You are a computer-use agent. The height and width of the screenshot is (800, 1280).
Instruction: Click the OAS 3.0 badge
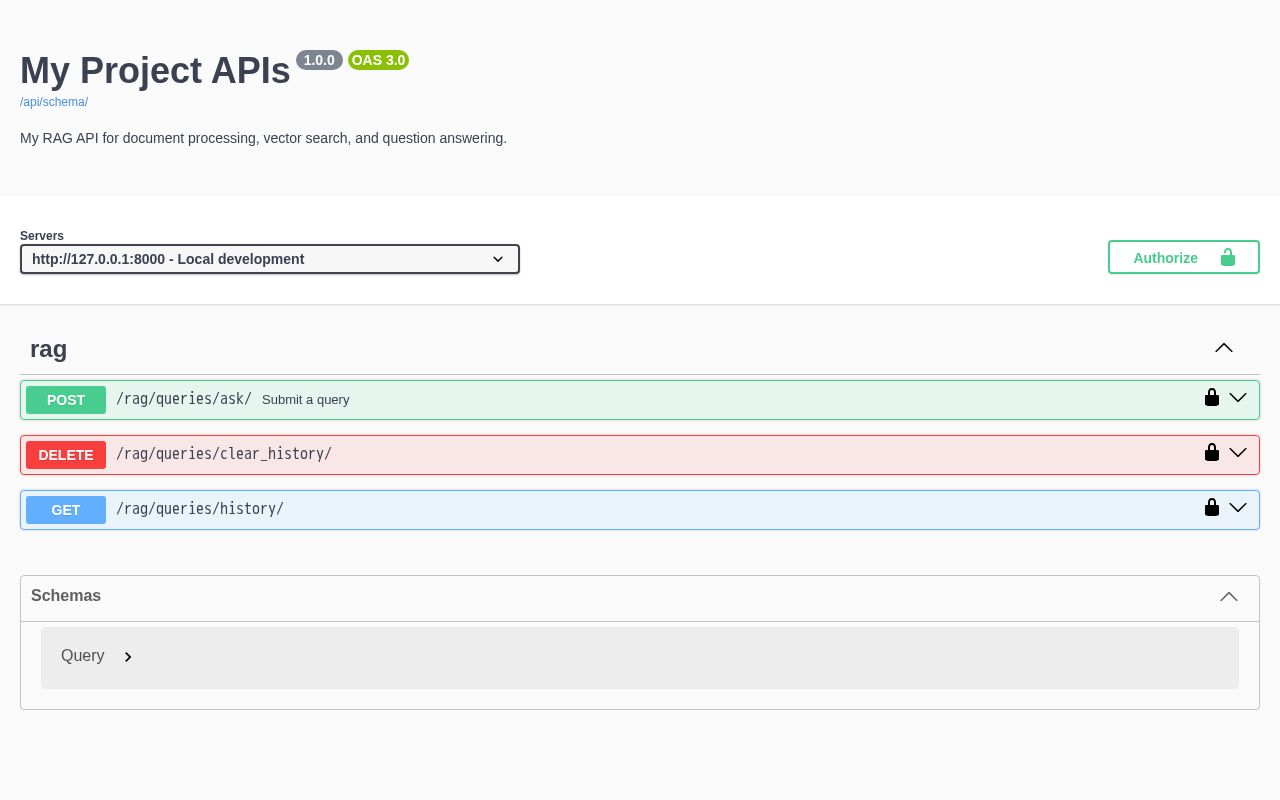[x=378, y=60]
